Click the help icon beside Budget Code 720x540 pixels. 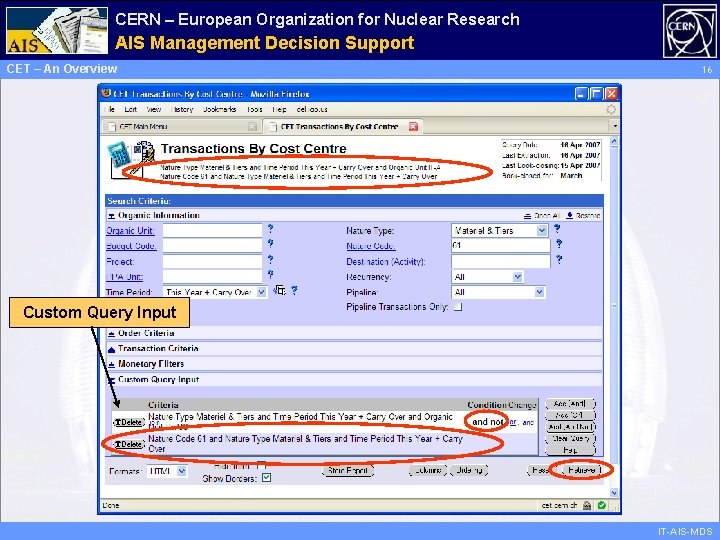click(x=270, y=243)
